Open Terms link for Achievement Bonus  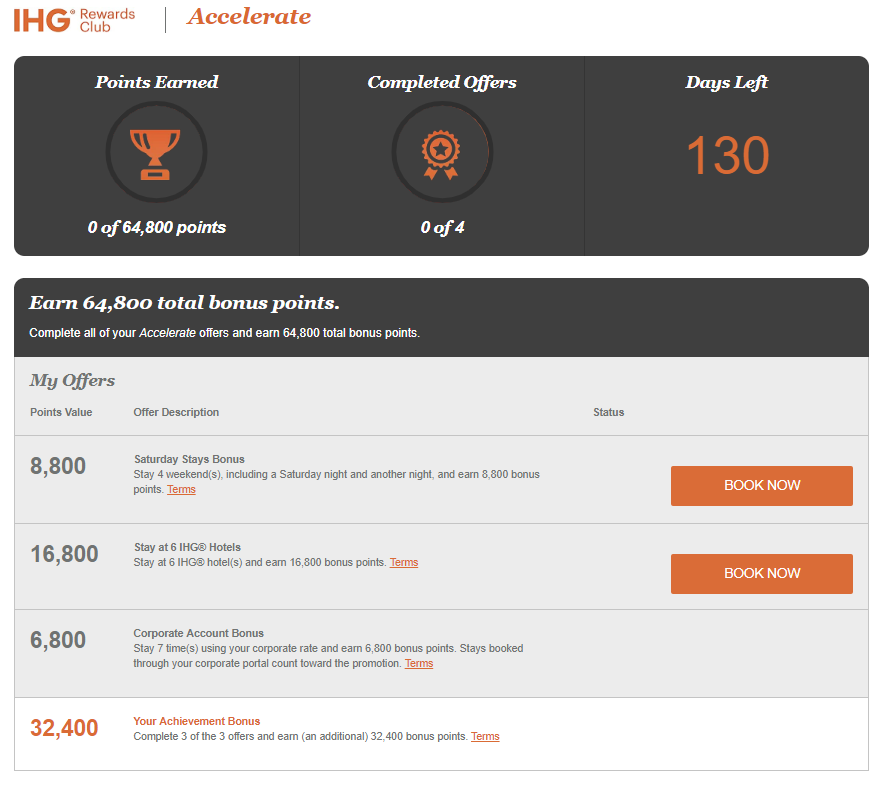[x=485, y=736]
